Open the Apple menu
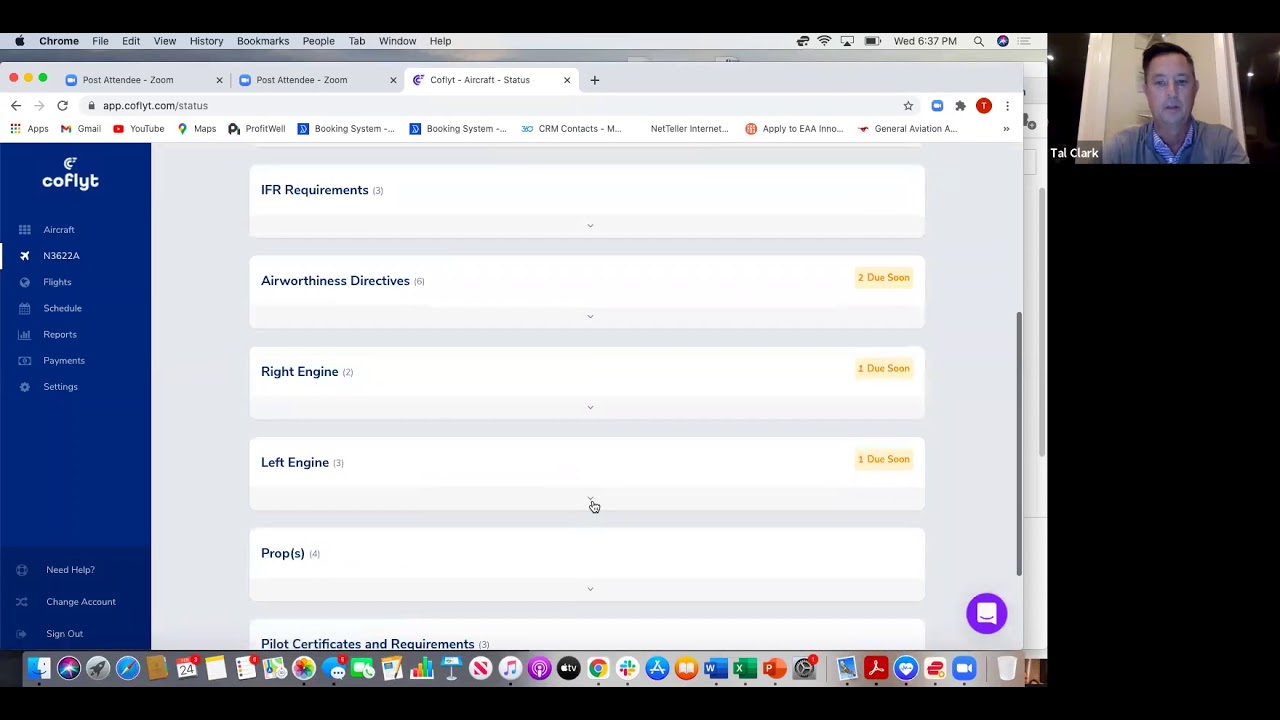Screen dimensions: 1280x720 click(x=19, y=41)
